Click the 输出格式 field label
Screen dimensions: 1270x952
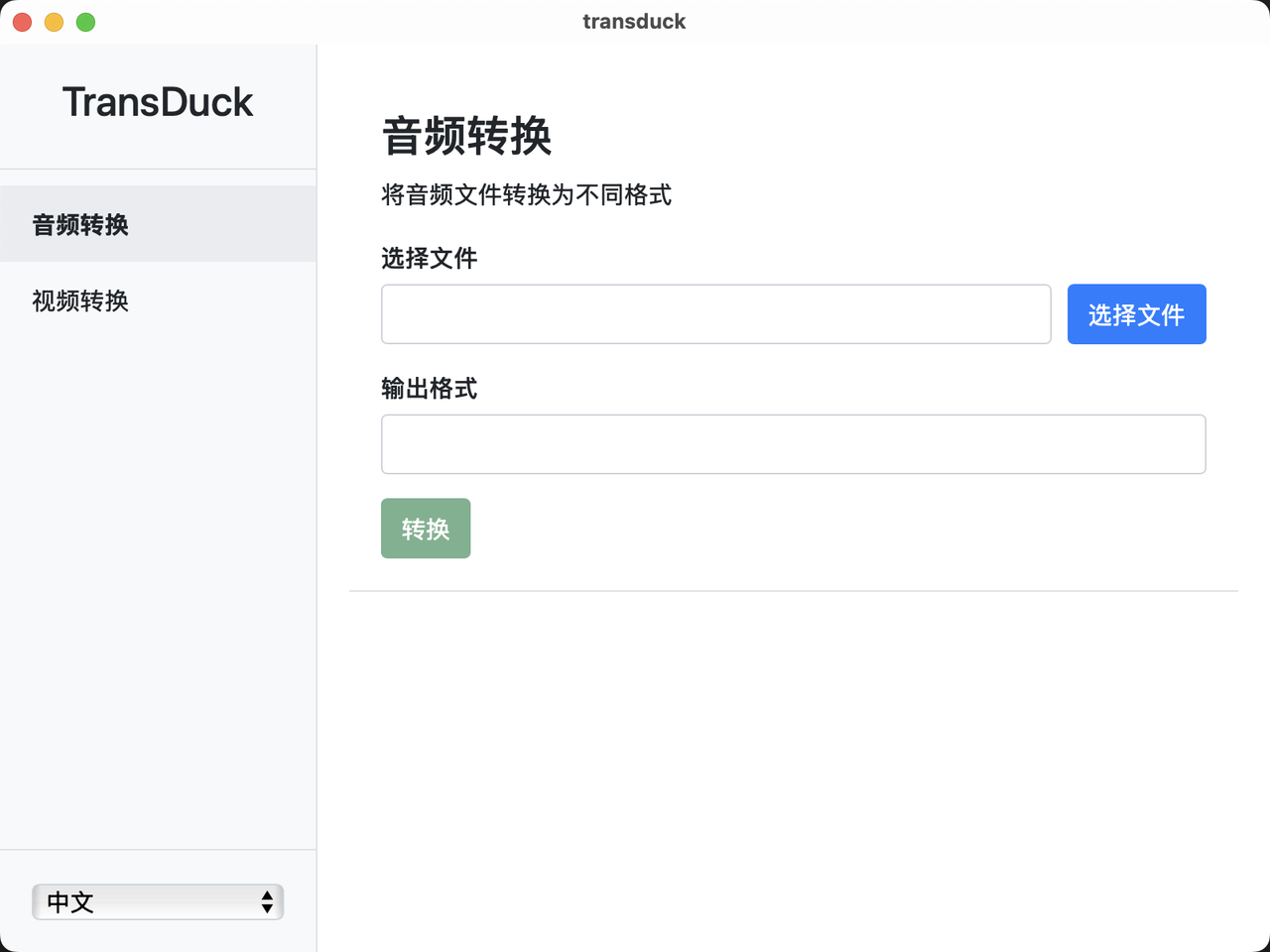point(429,388)
